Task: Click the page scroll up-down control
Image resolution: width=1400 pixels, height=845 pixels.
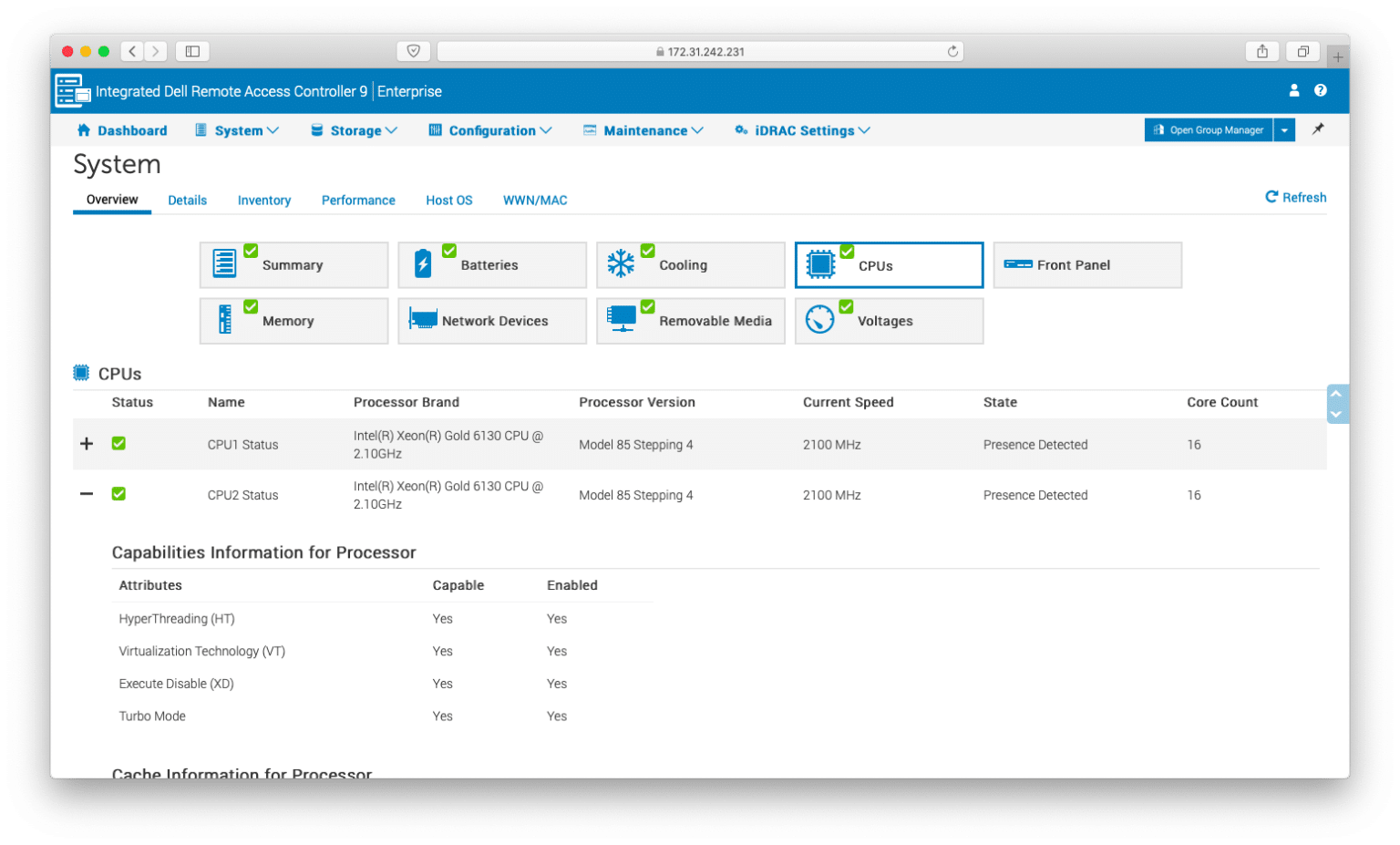Action: click(x=1336, y=404)
